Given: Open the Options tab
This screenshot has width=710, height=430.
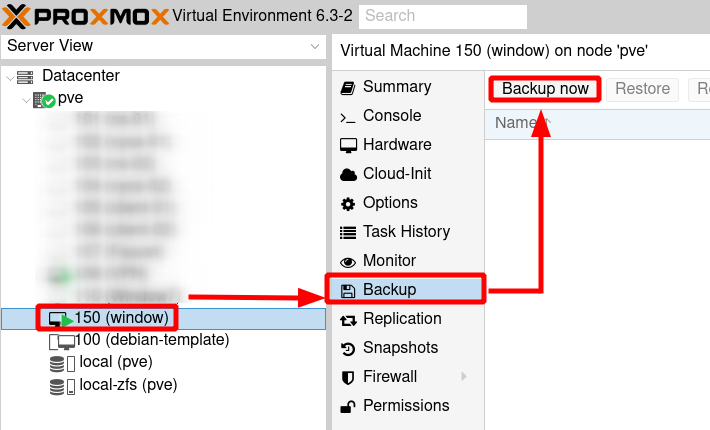Looking at the screenshot, I should [x=390, y=202].
